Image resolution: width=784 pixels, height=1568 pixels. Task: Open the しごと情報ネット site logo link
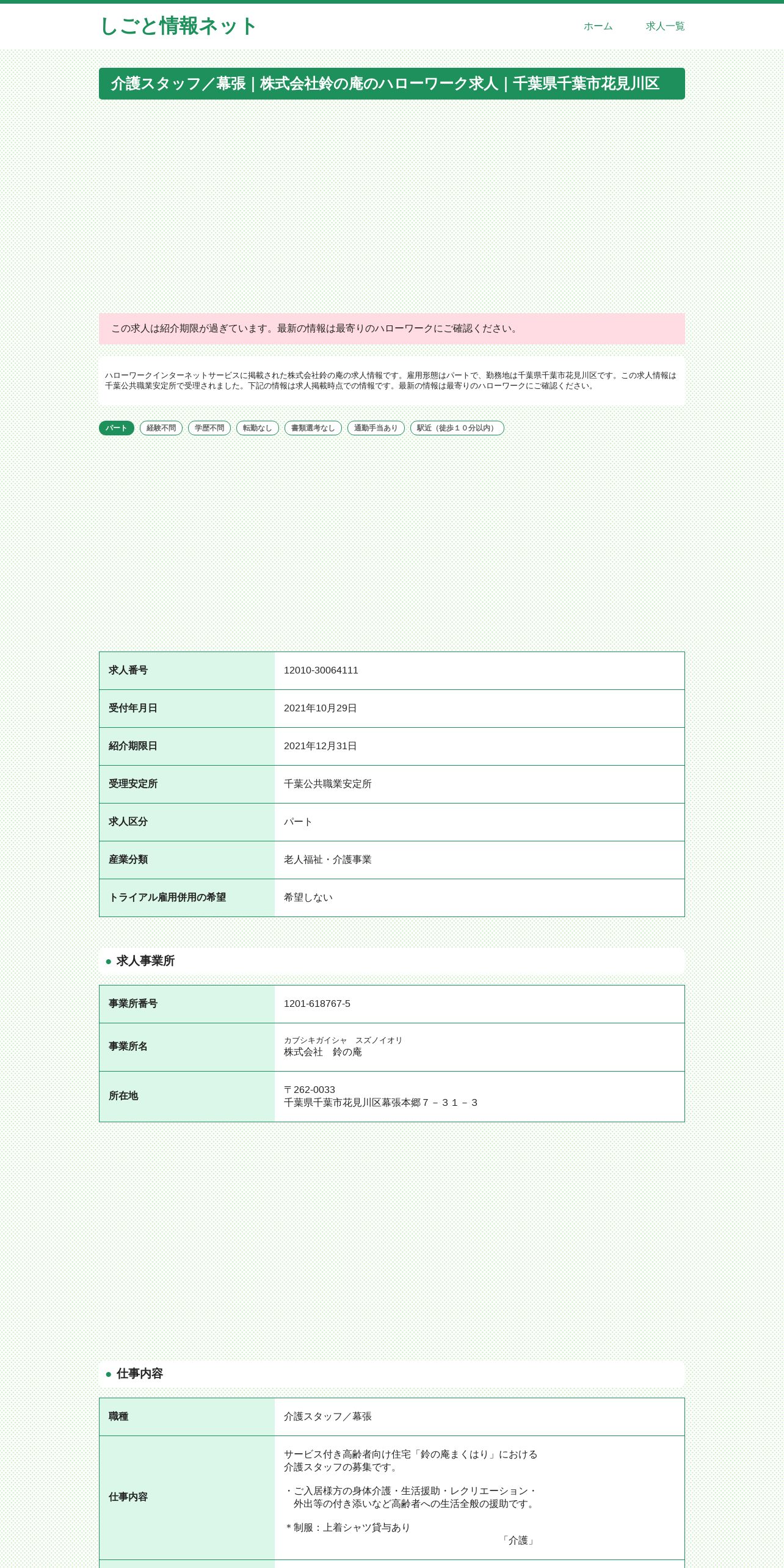pyautogui.click(x=178, y=26)
